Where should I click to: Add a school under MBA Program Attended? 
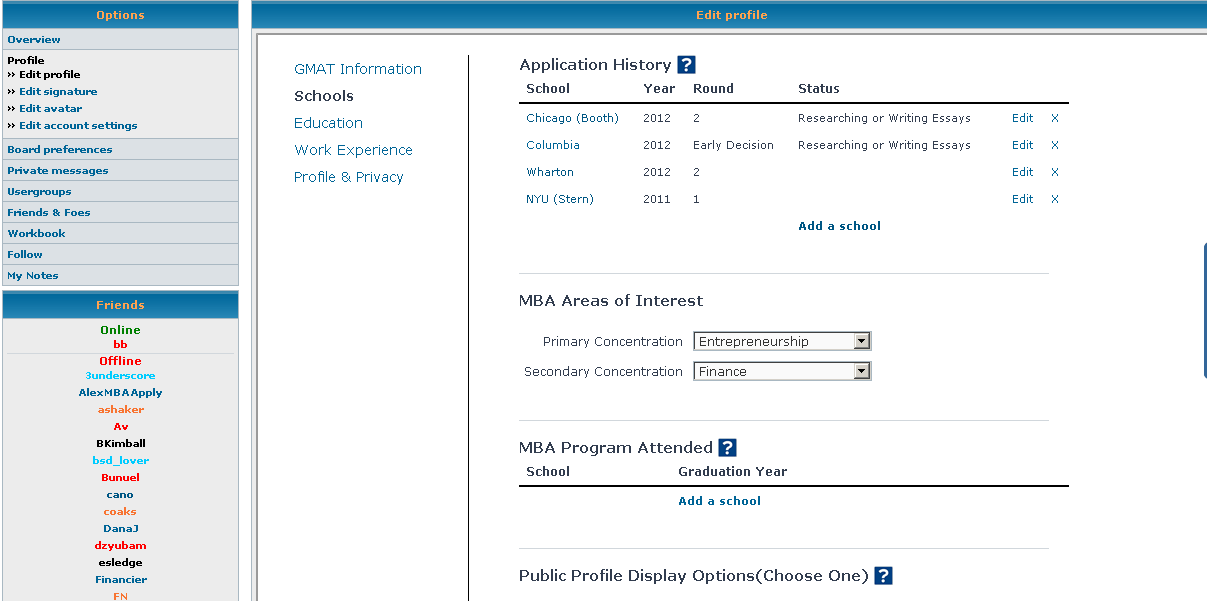tap(719, 501)
